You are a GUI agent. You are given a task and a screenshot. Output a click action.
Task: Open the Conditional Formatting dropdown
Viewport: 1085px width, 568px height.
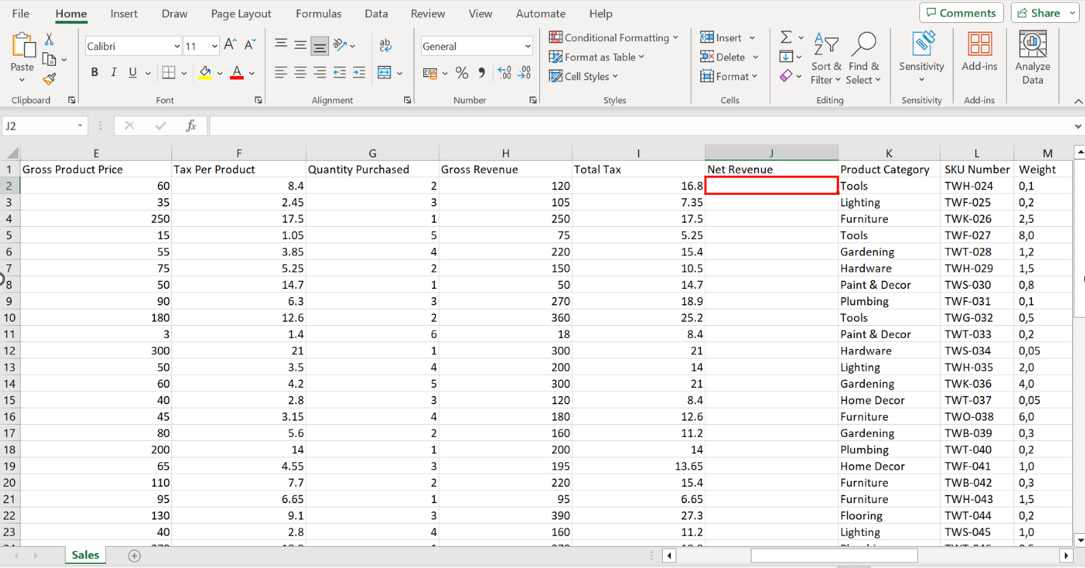(614, 38)
